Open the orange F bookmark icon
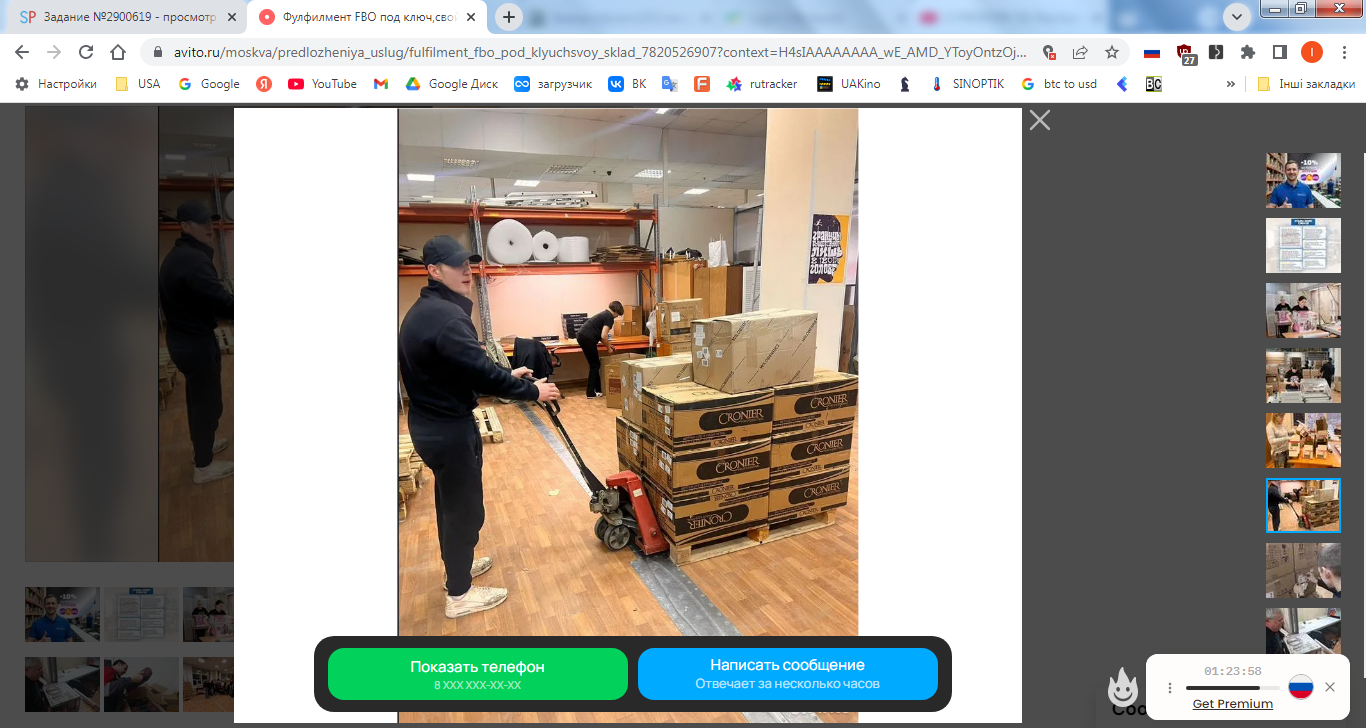 tap(702, 84)
